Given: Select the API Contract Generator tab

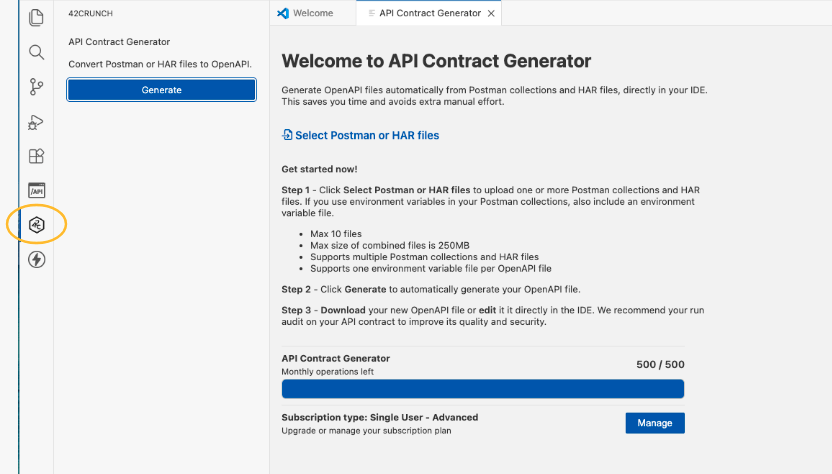Looking at the screenshot, I should click(x=429, y=13).
